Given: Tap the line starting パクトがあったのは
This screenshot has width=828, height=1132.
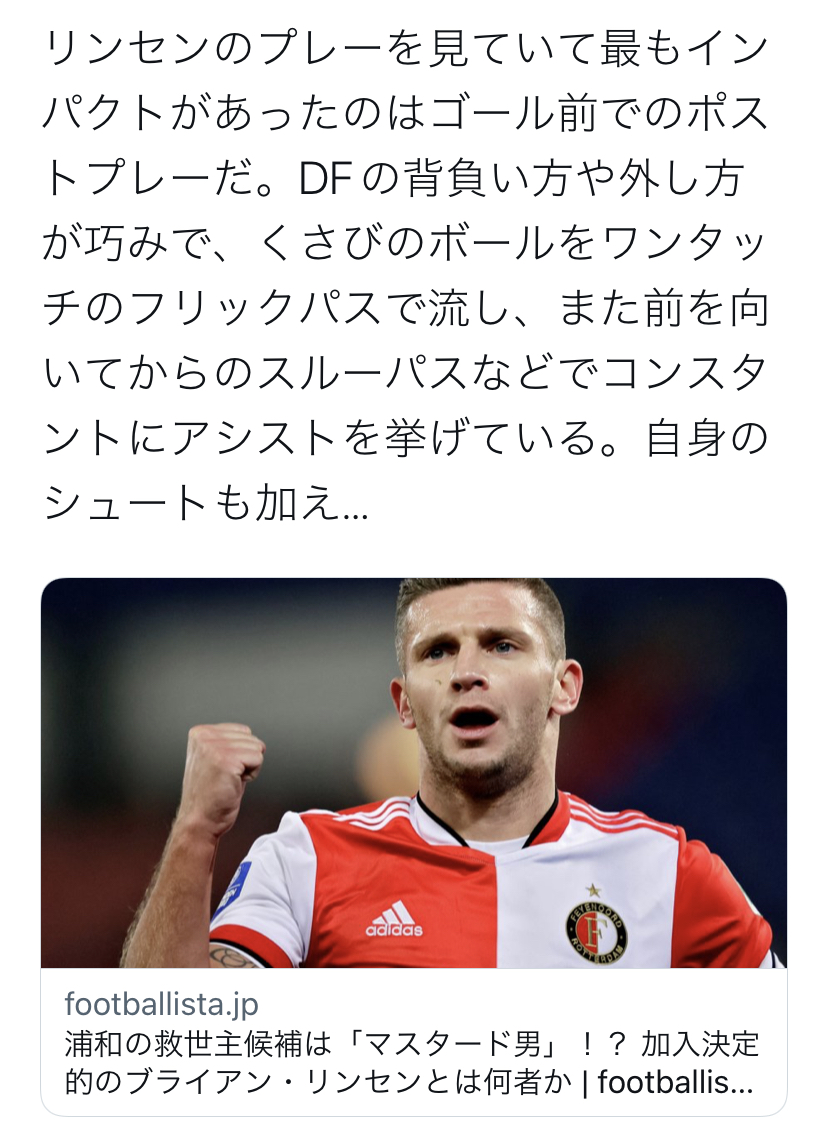Looking at the screenshot, I should coord(405,114).
